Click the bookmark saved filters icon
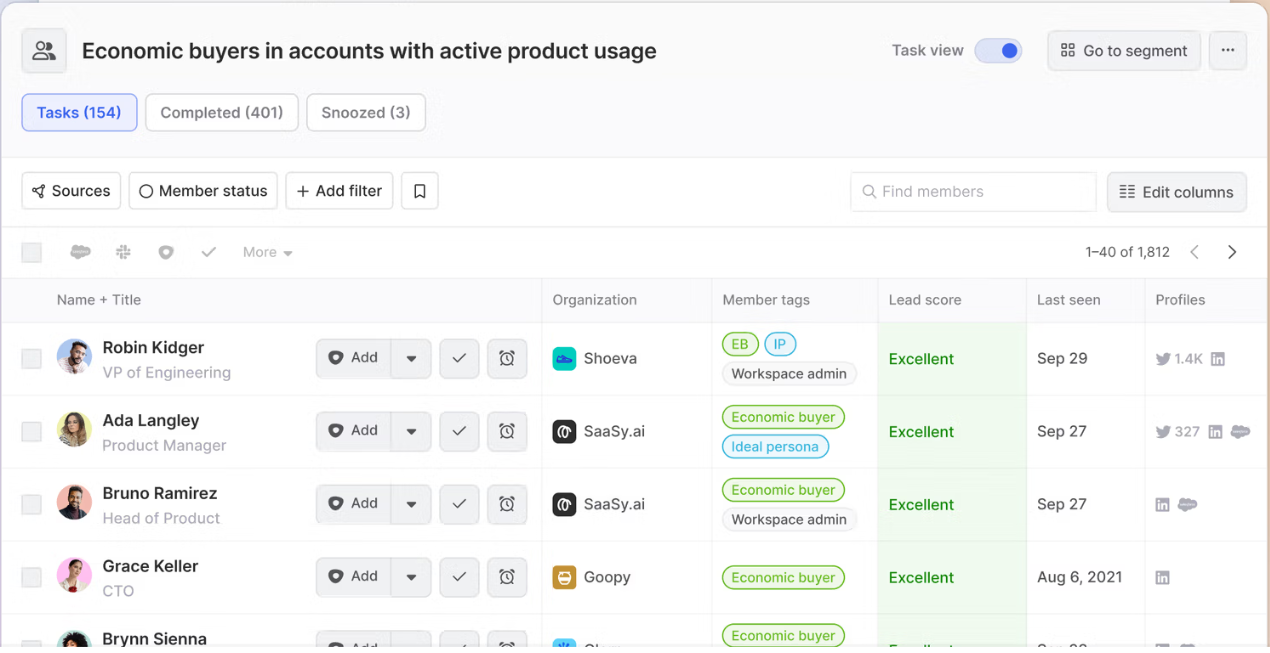Viewport: 1270px width, 653px height. tap(420, 191)
